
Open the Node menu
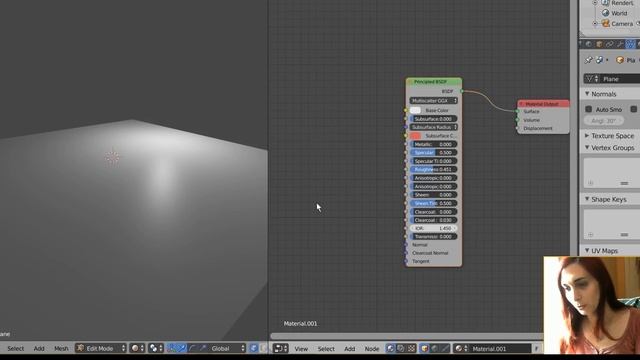(x=371, y=349)
